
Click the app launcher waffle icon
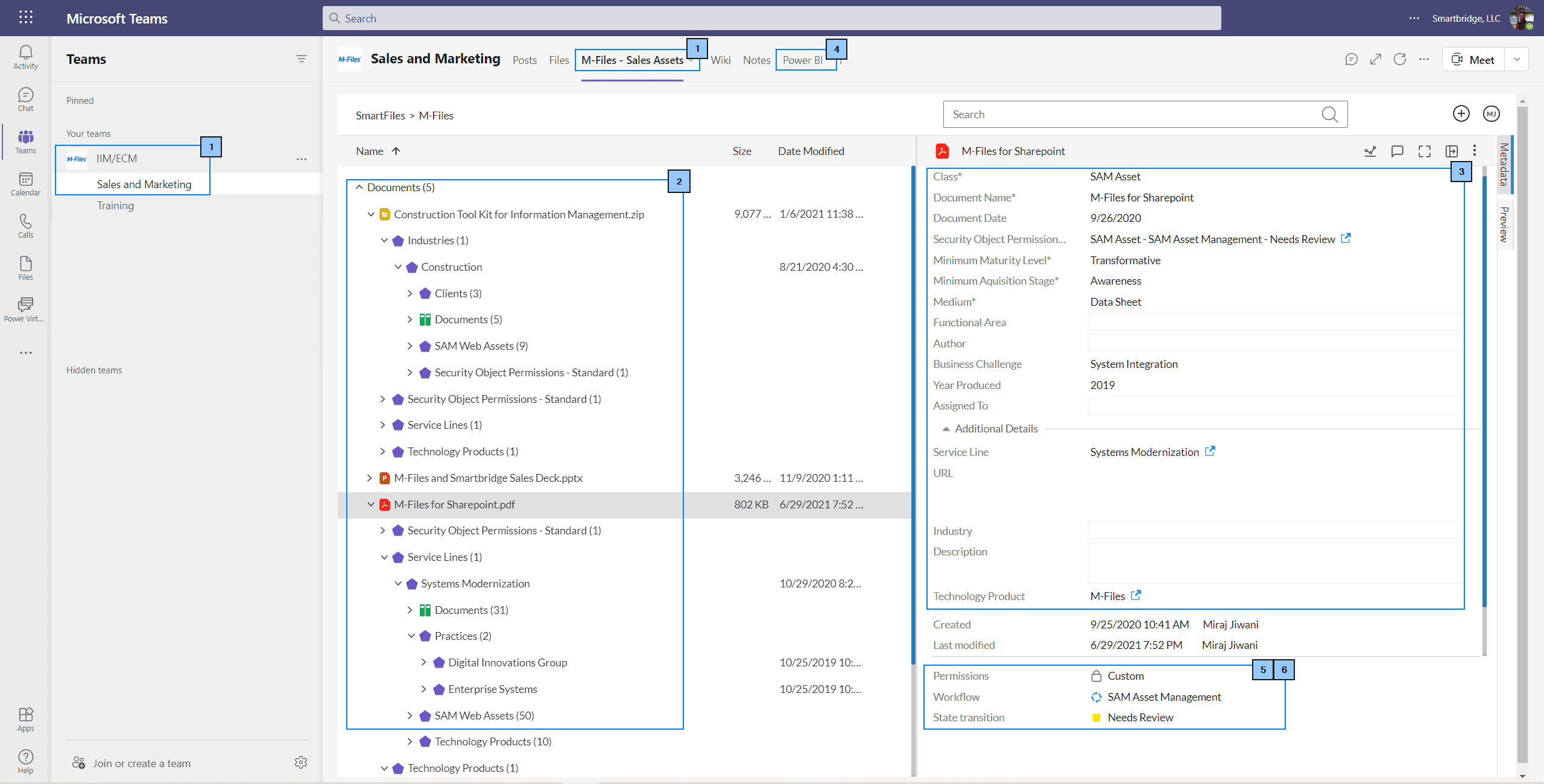(x=25, y=17)
